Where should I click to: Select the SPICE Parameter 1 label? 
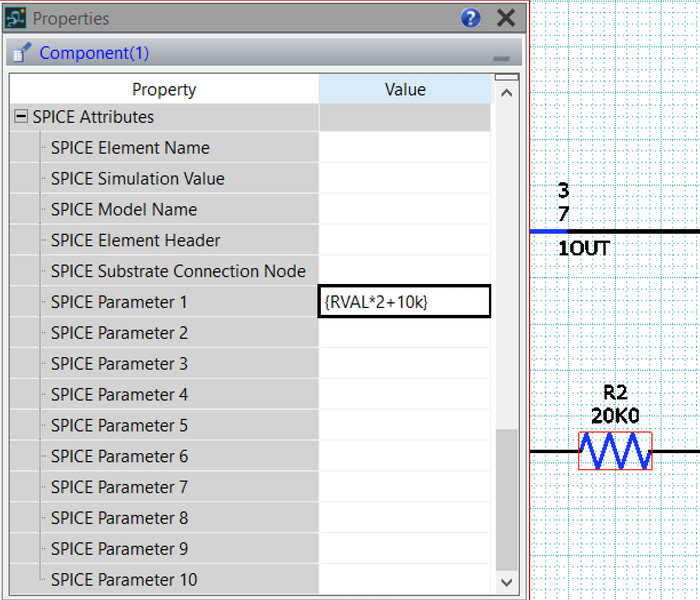click(119, 302)
